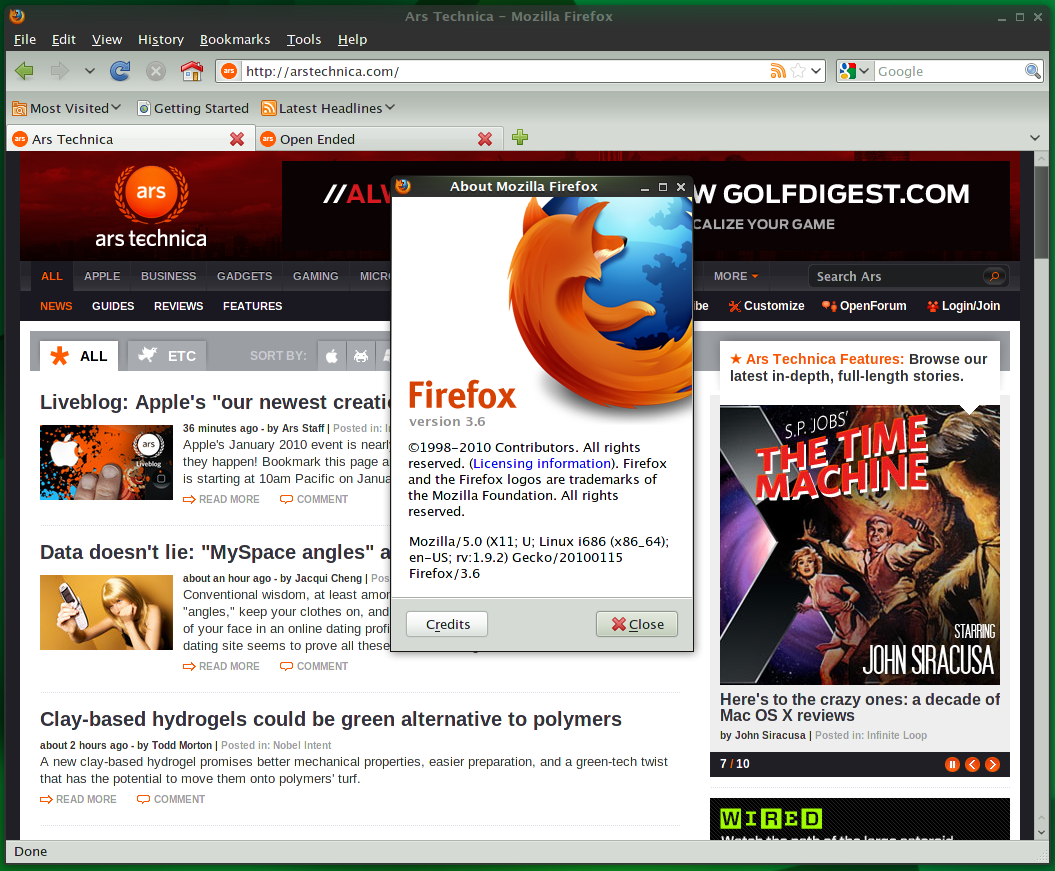Open the Tools menu
1055x871 pixels.
coord(304,40)
